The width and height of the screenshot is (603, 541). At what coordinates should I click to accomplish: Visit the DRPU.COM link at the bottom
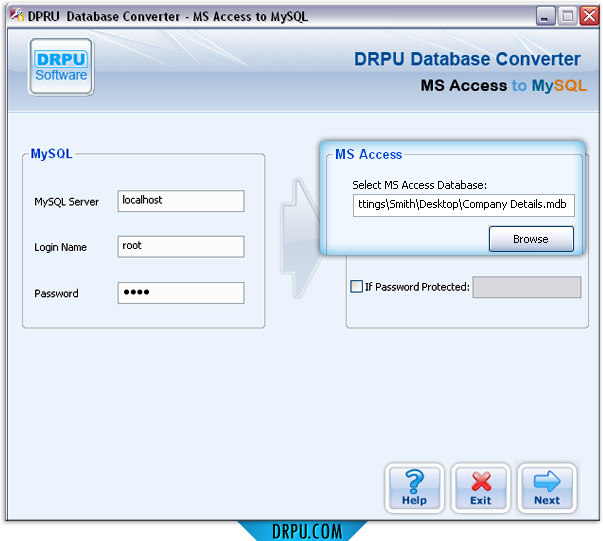301,531
